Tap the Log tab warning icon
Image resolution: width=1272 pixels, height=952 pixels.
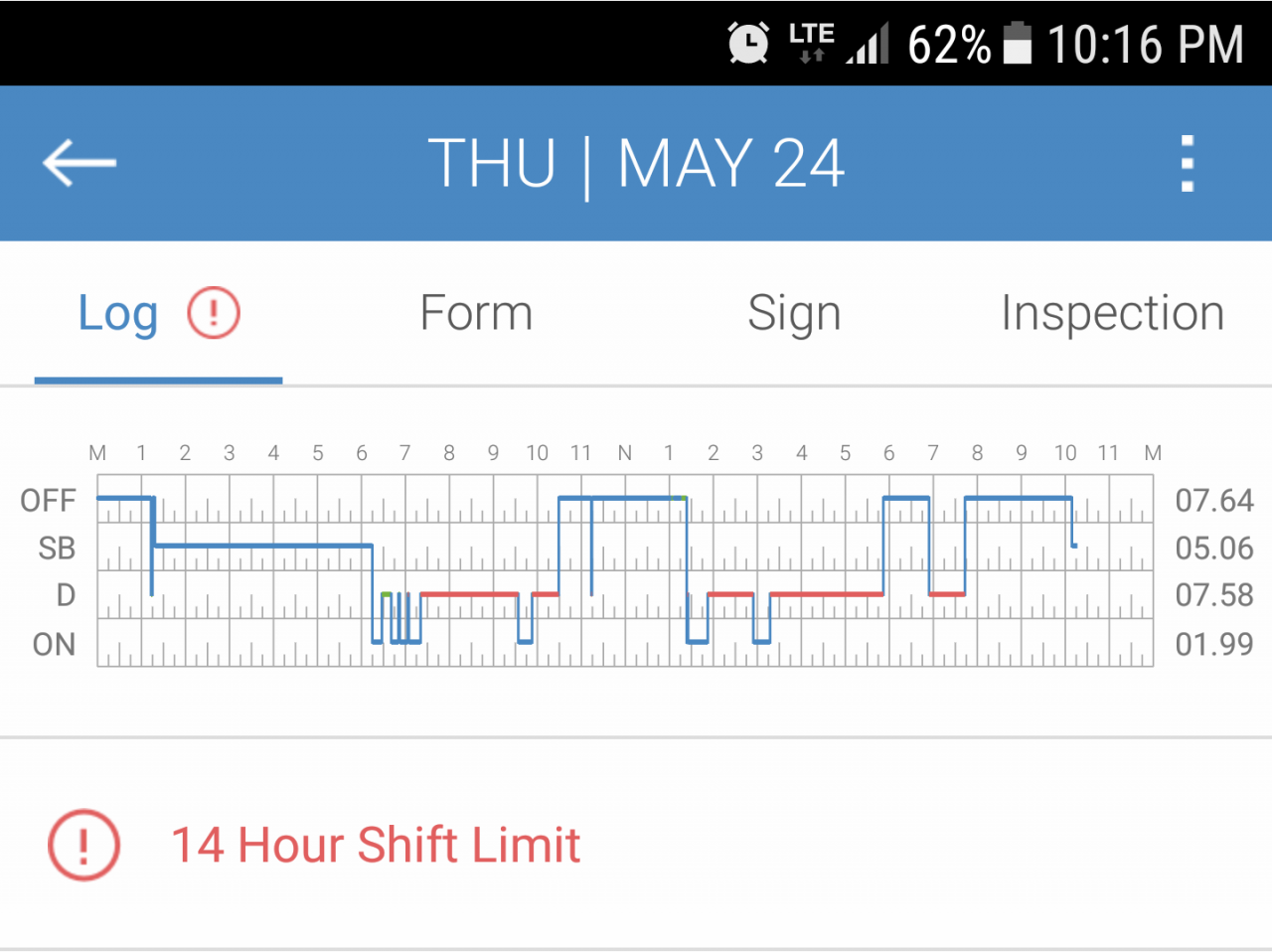(x=214, y=313)
